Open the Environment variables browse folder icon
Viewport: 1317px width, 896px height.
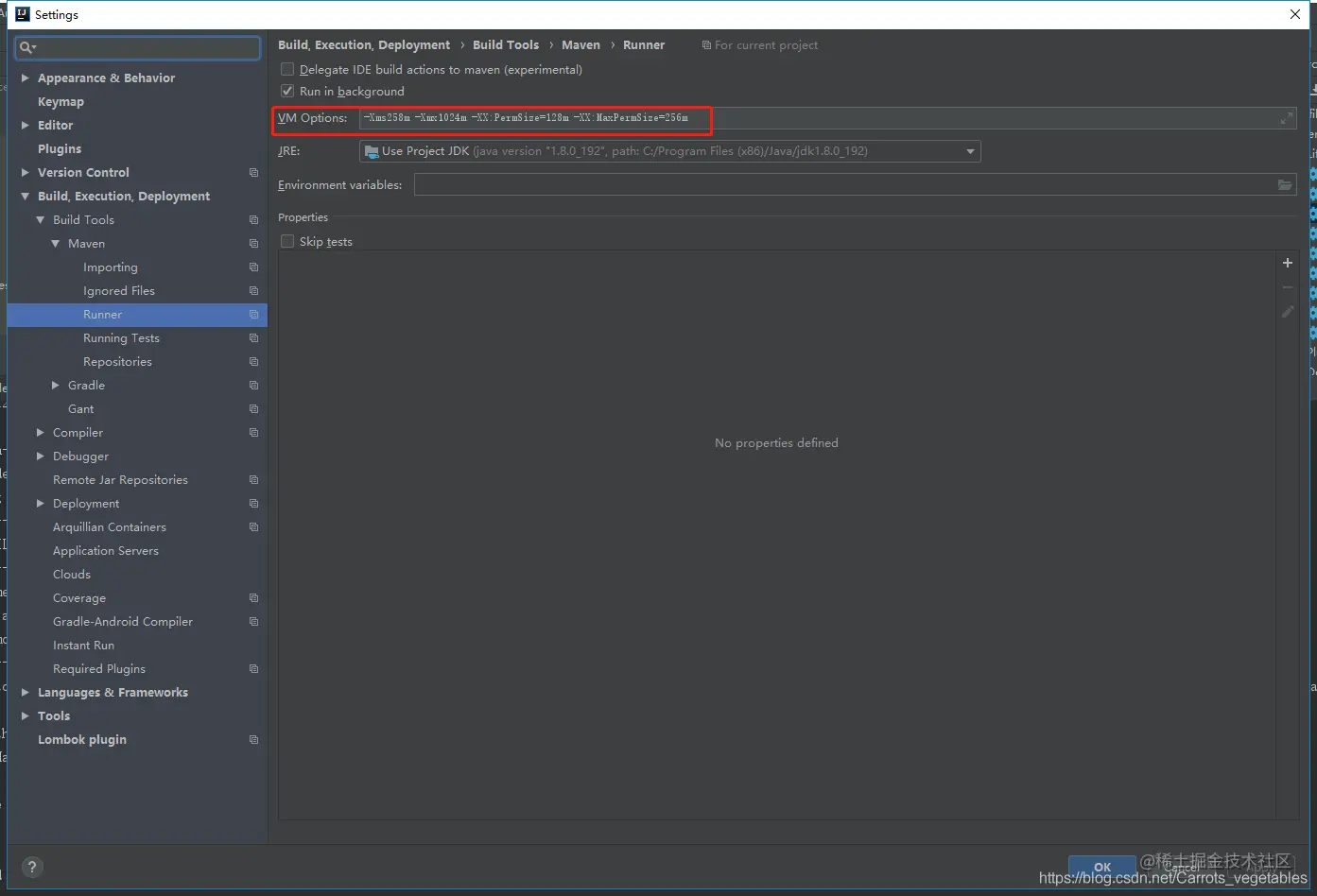(1285, 185)
